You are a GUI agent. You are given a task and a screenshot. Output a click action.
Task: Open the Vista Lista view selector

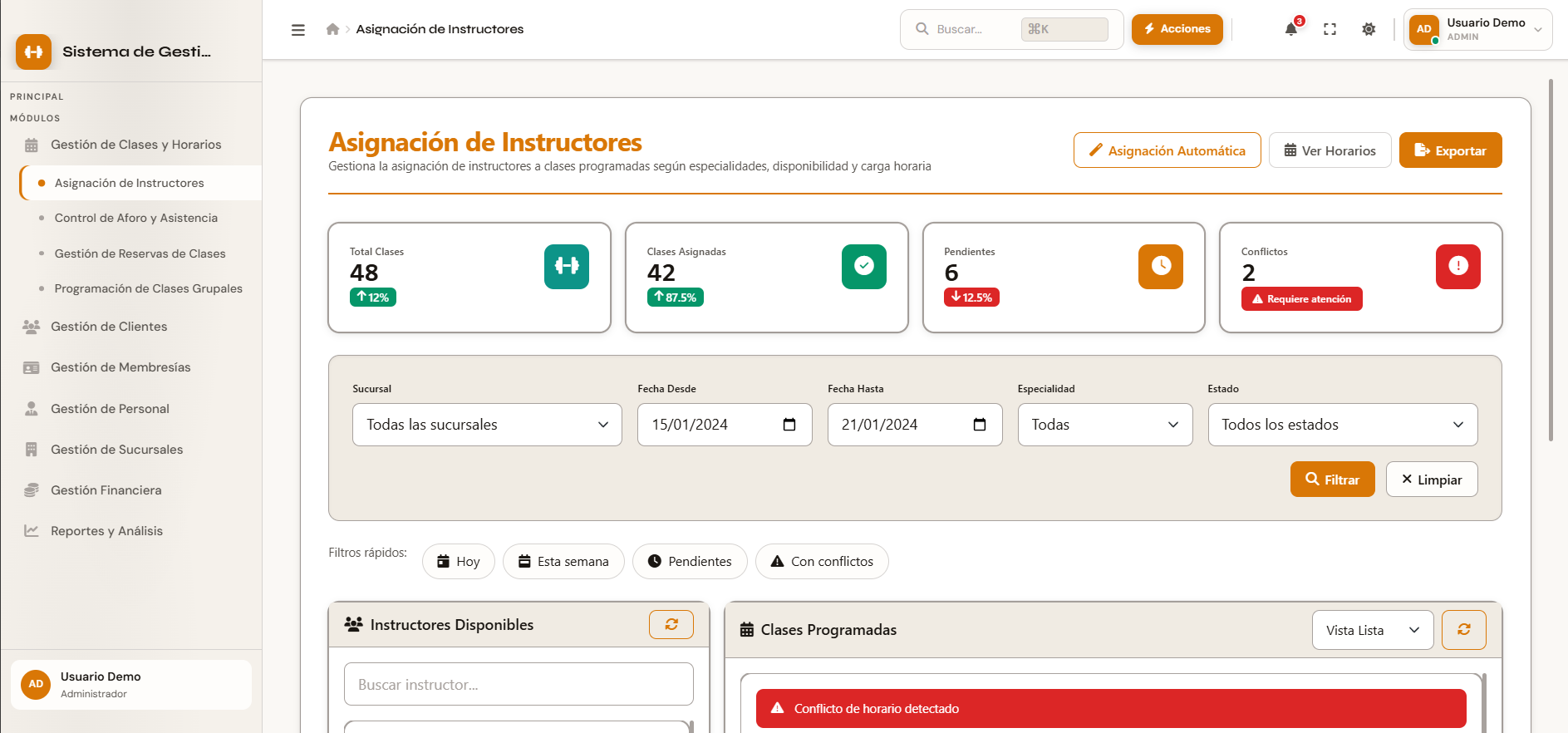[x=1373, y=630]
